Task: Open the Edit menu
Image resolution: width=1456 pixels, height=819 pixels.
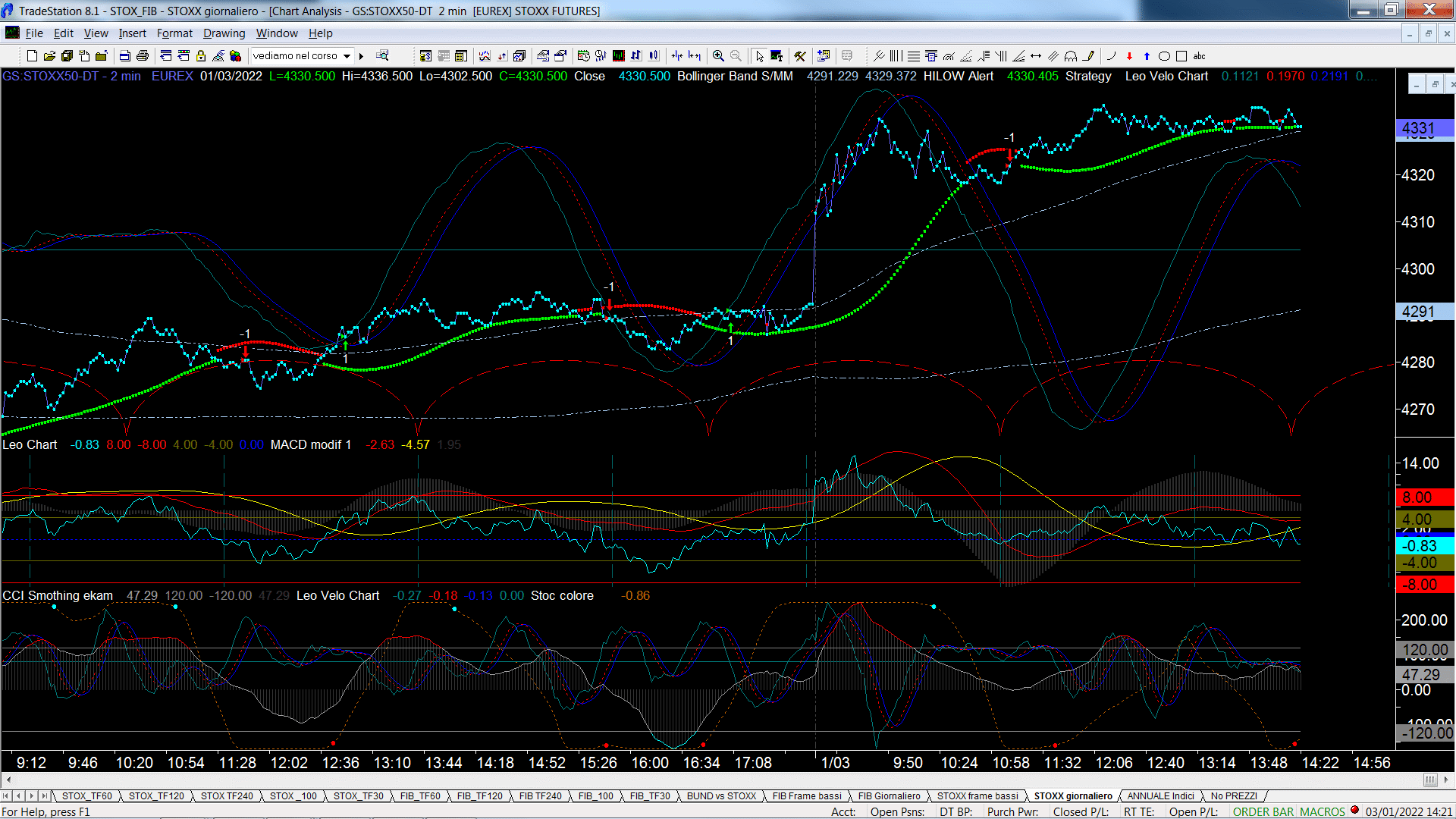Action: coord(64,33)
